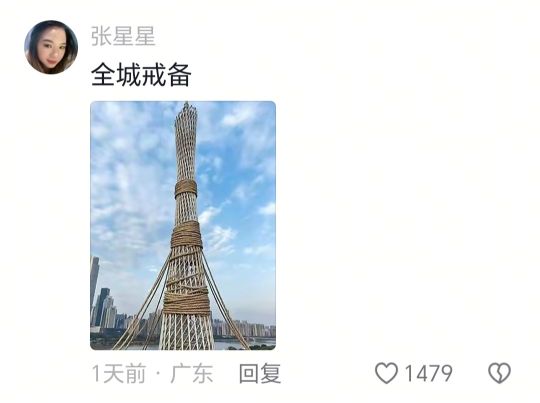This screenshot has height=403, width=540.
Task: Click the 广东 location label
Action: 192,373
